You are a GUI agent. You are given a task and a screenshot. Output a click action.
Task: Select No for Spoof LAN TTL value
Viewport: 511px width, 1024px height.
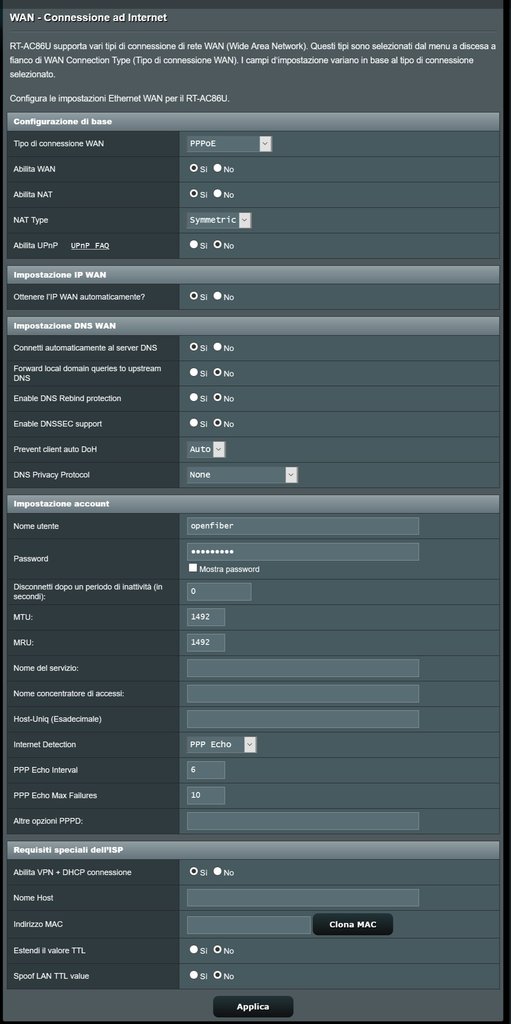pos(218,975)
